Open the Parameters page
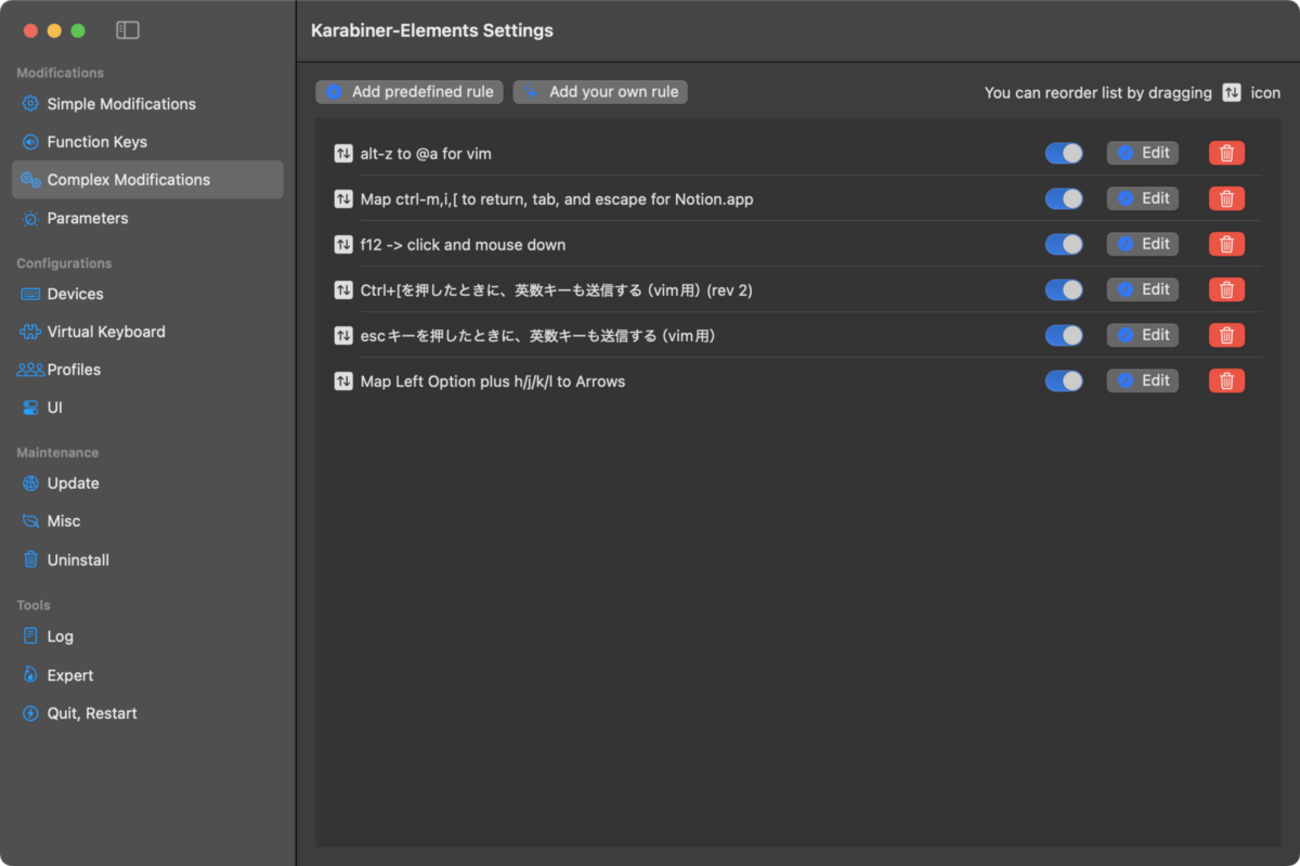This screenshot has height=866, width=1300. [x=148, y=218]
